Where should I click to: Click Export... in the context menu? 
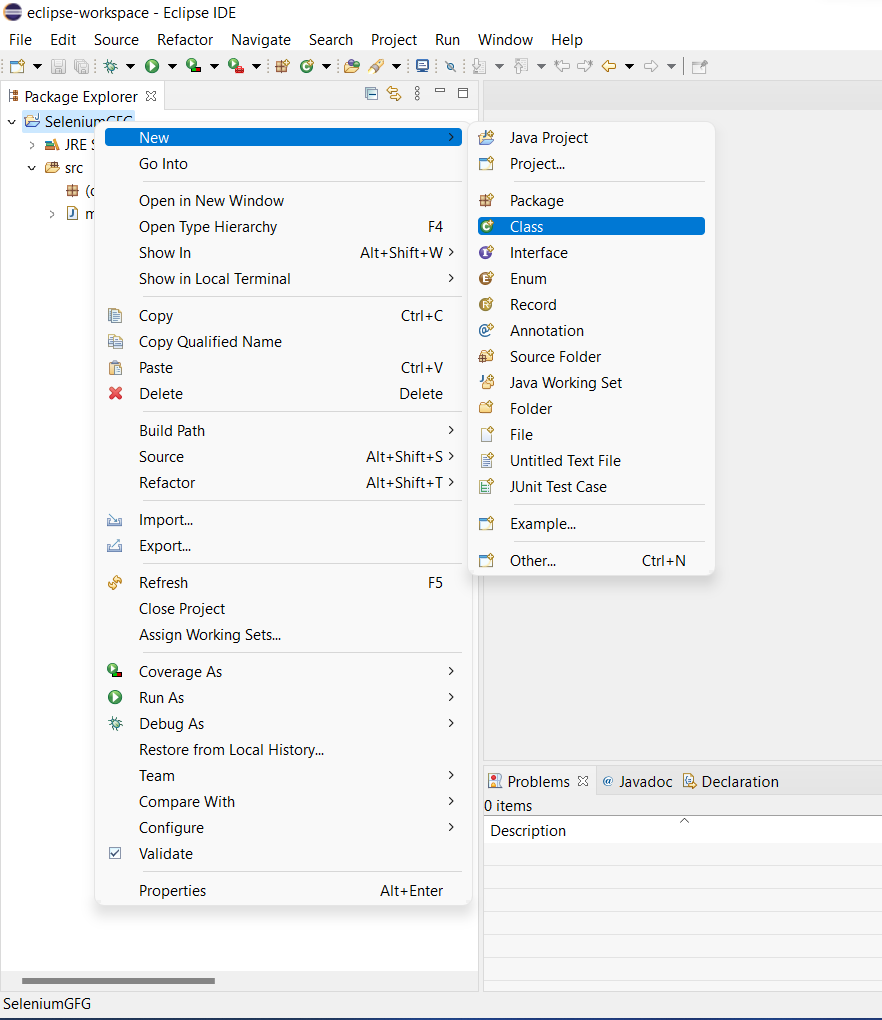coord(283,546)
